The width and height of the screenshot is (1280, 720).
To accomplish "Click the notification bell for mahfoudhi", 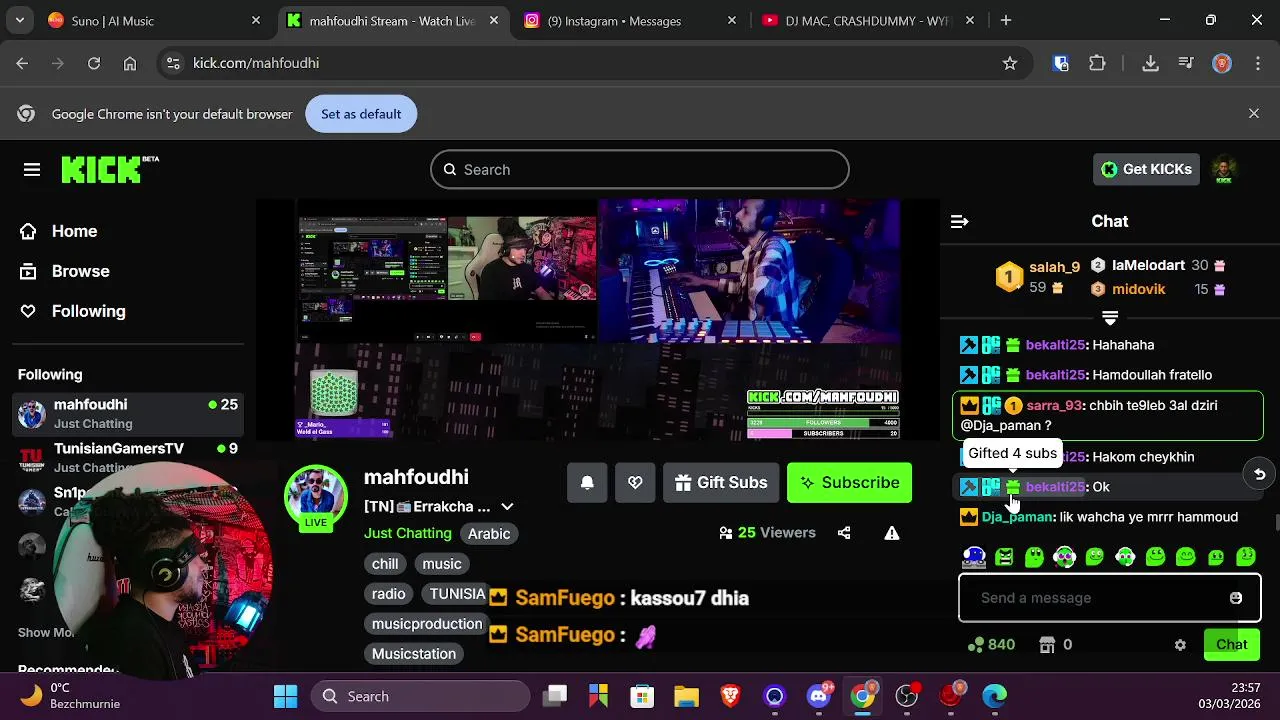I will (587, 482).
